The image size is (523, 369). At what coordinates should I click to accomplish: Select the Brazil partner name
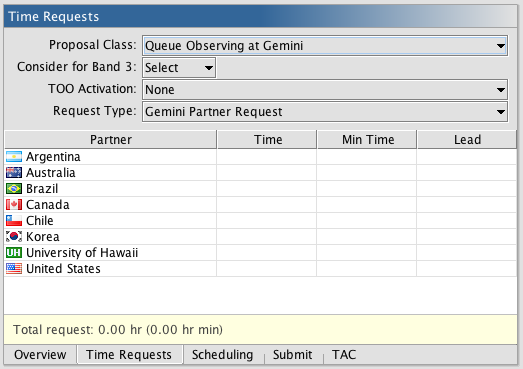[42, 189]
